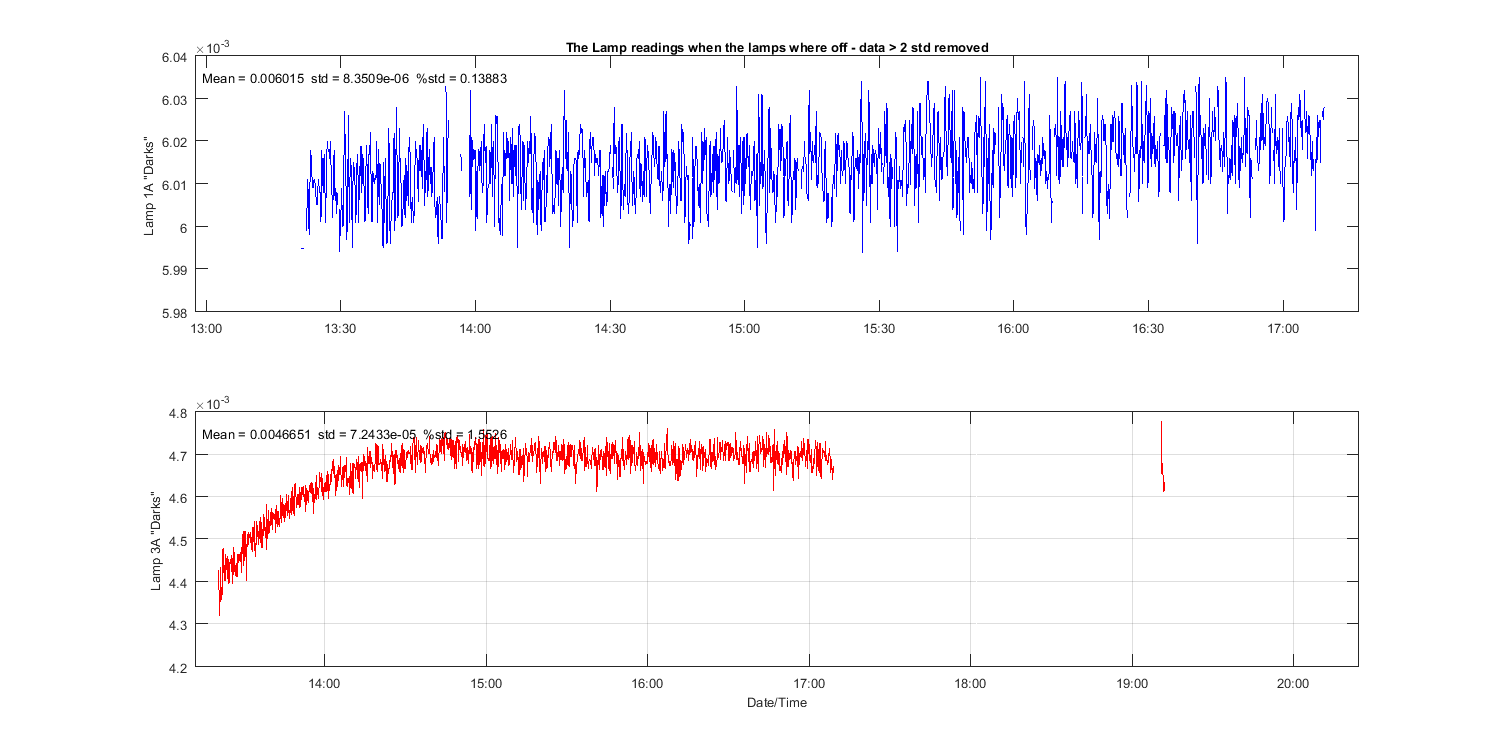Click the end of the blue Lamp 1A trace
This screenshot has width=1500, height=750.
(x=1323, y=110)
